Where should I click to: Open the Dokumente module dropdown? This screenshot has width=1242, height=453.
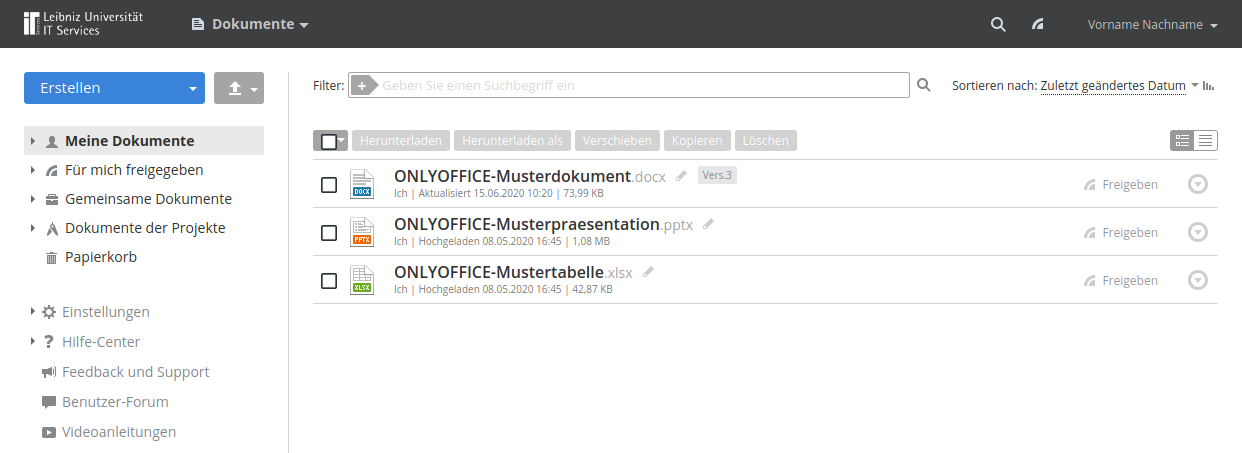(x=250, y=24)
